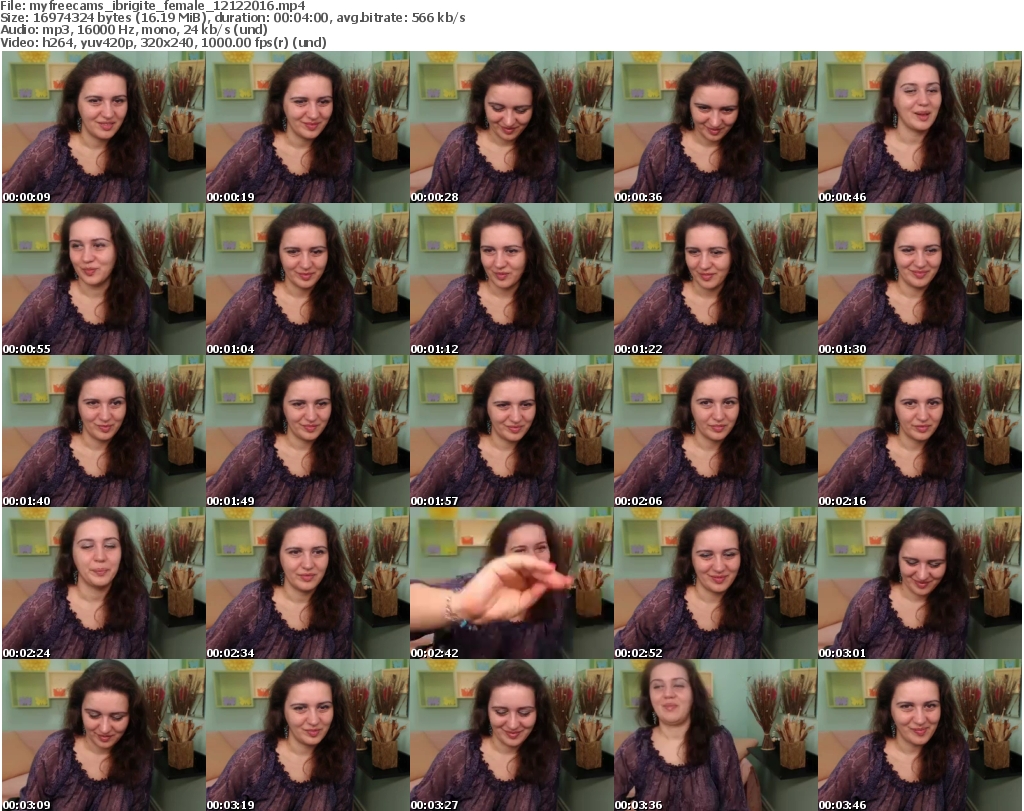Open the frame stamped 00:01:57
The height and width of the screenshot is (811, 1024).
click(511, 432)
